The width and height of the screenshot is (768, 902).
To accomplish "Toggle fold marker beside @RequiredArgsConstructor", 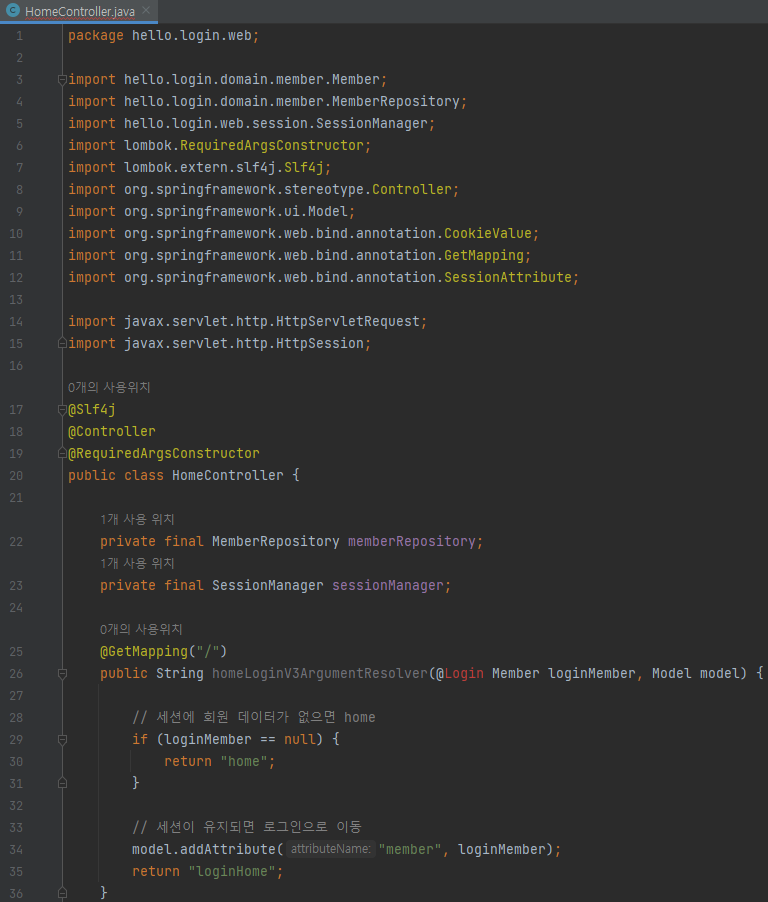I will click(x=62, y=453).
